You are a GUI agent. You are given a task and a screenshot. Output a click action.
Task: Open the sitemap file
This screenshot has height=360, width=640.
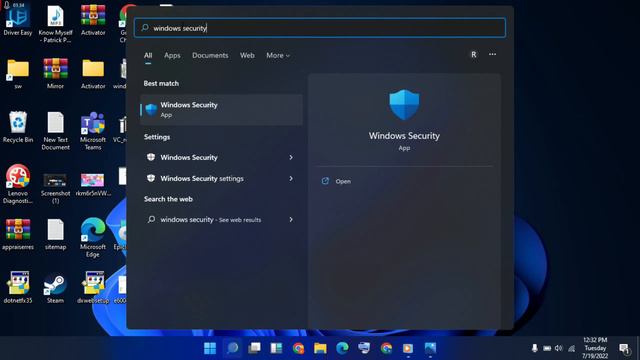[x=56, y=234]
